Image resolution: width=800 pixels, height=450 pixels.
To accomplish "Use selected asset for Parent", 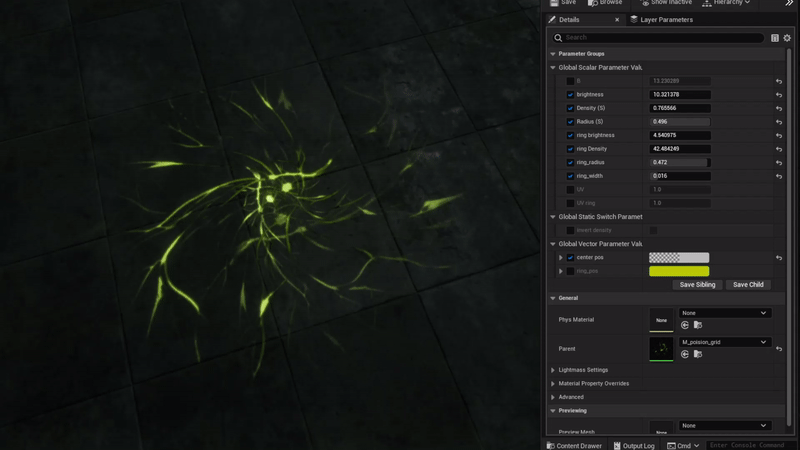I will (685, 354).
